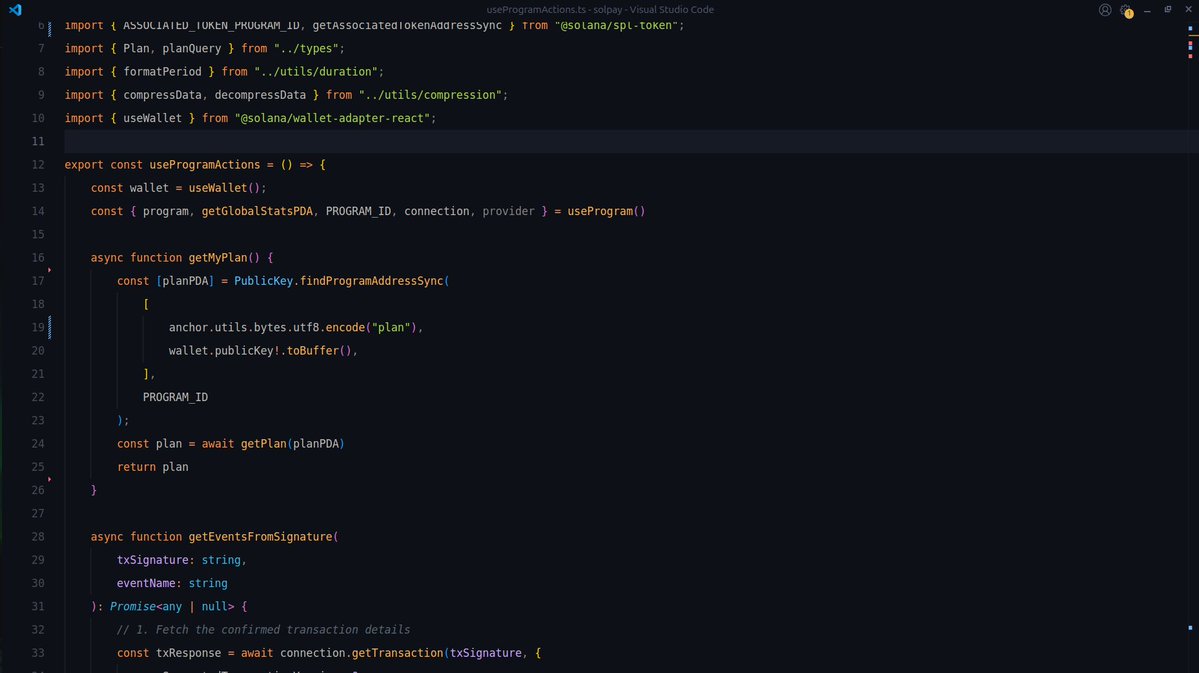Image resolution: width=1199 pixels, height=673 pixels.
Task: Open the Accounts profile icon
Action: 1105,10
